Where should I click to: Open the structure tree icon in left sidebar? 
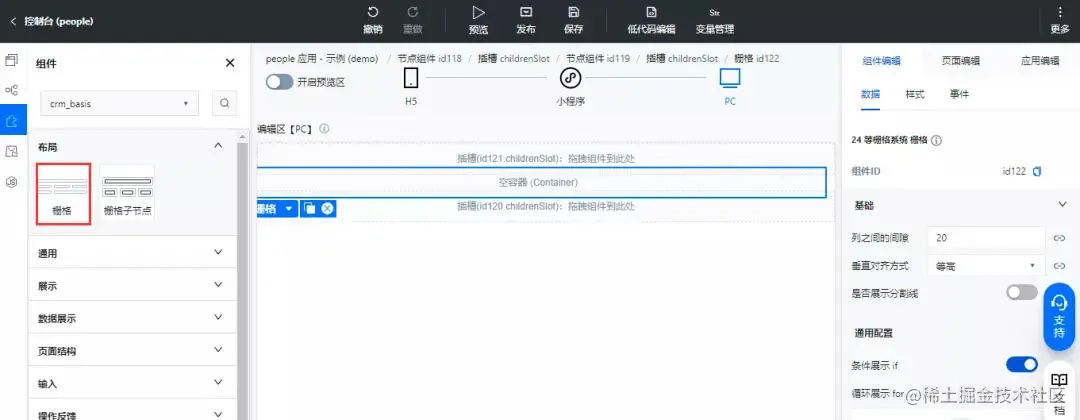point(11,90)
